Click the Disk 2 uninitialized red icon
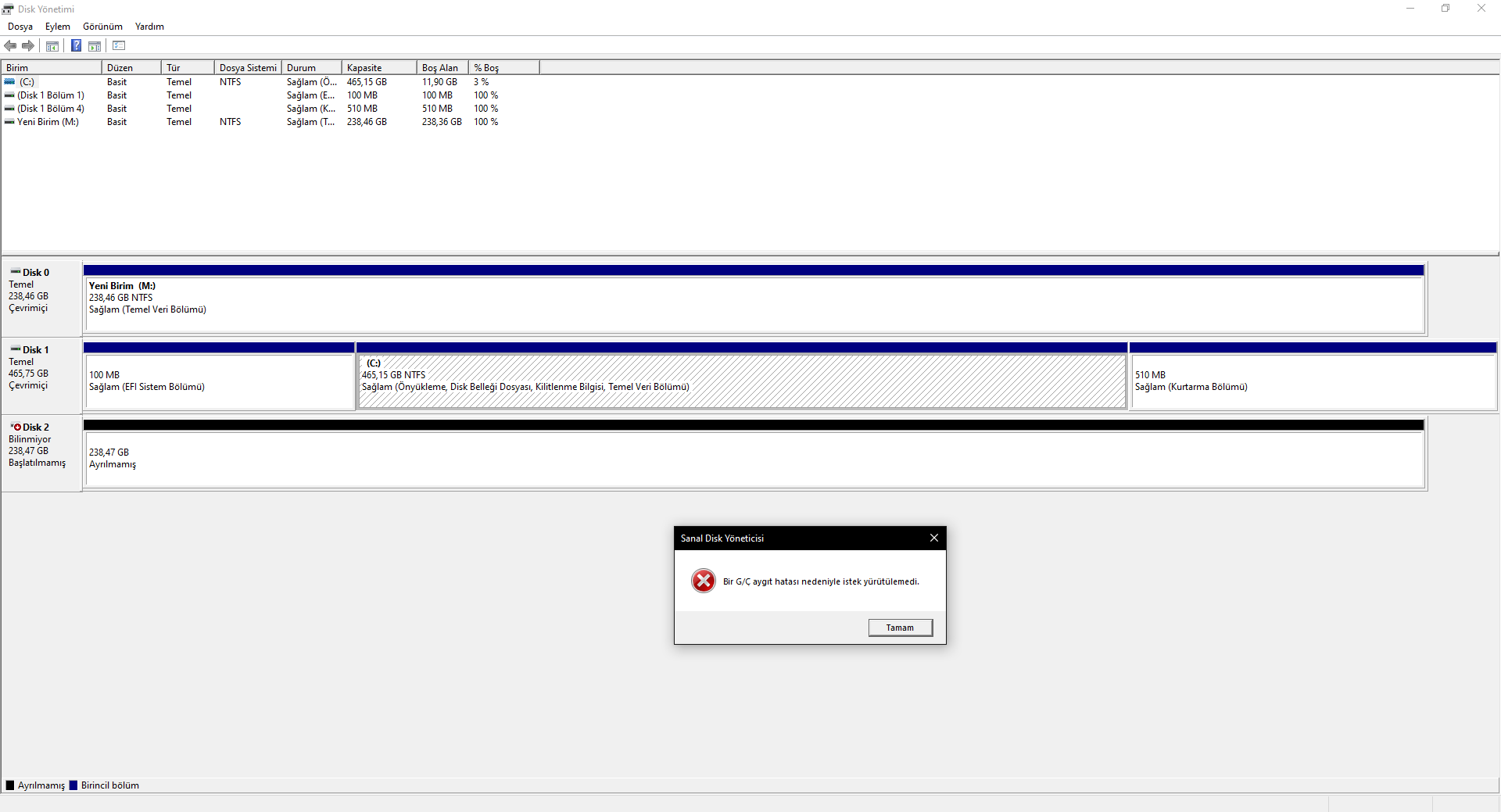Screen dimensions: 1501x812 (16, 427)
